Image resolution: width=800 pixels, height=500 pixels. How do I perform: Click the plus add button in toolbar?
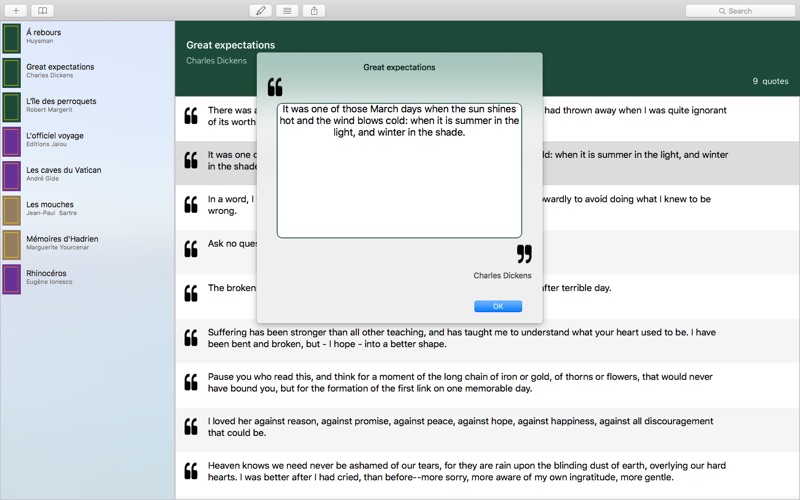(16, 11)
